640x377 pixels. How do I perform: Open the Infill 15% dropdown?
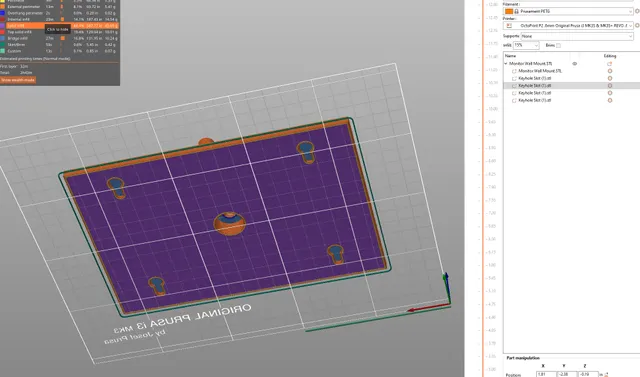tap(526, 45)
